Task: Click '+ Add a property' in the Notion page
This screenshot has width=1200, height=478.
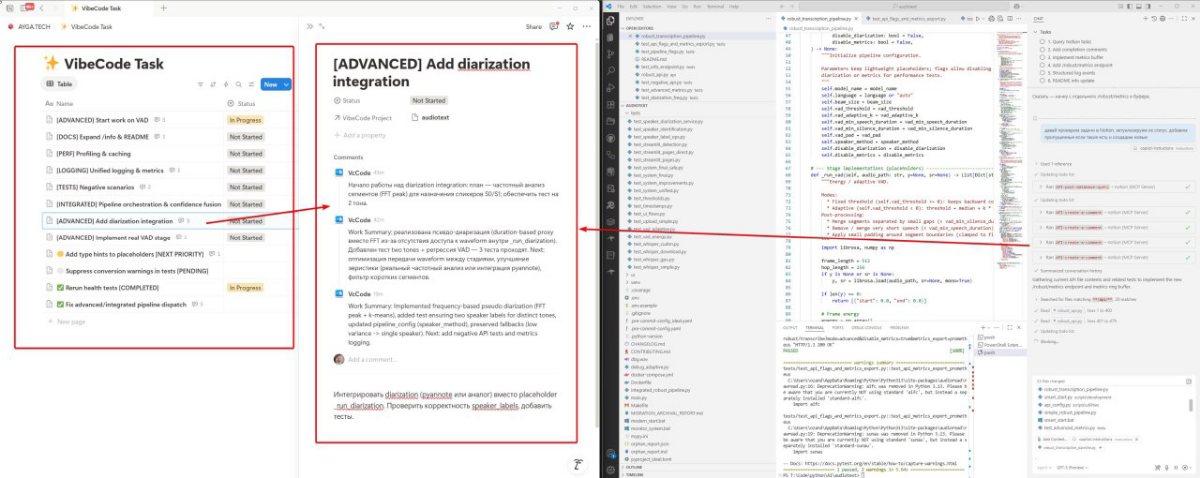Action: tap(362, 134)
